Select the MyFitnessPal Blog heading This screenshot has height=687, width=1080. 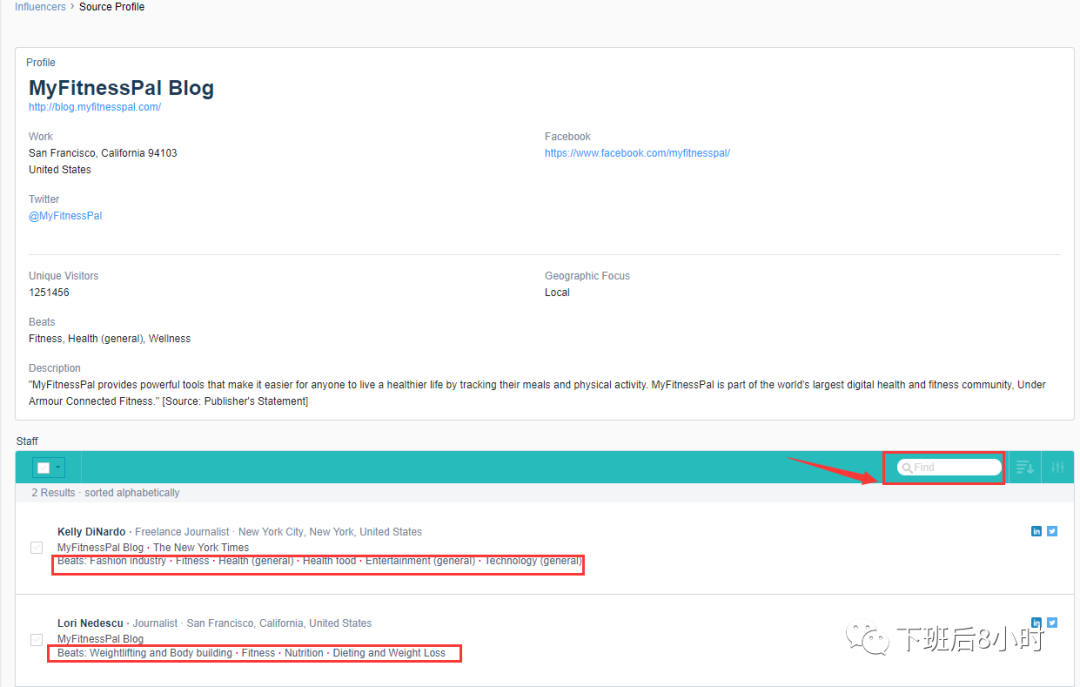(x=121, y=88)
